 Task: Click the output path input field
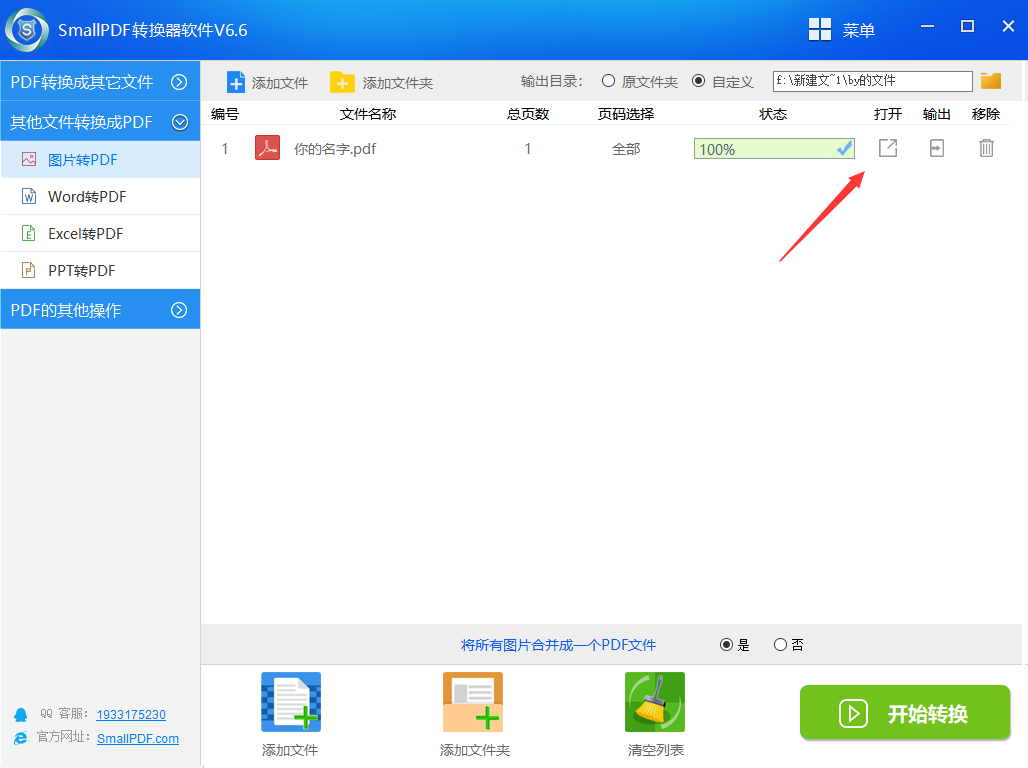click(x=873, y=81)
